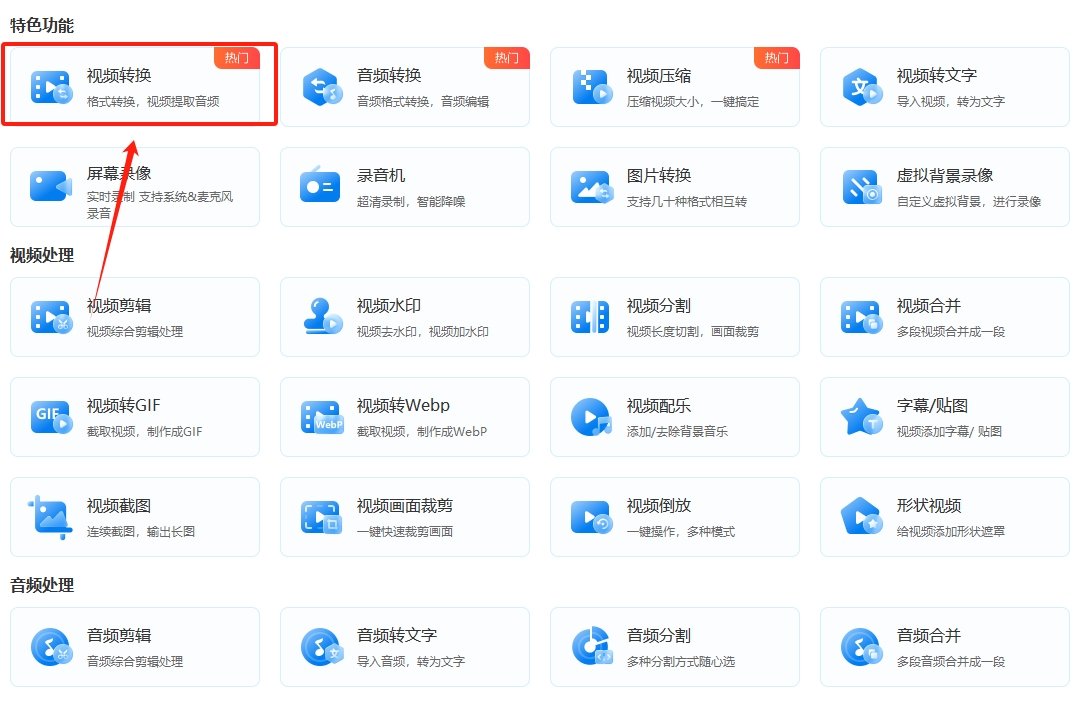The image size is (1070, 711).
Task: Click the 一键操作，多种模式 description
Action: click(681, 532)
